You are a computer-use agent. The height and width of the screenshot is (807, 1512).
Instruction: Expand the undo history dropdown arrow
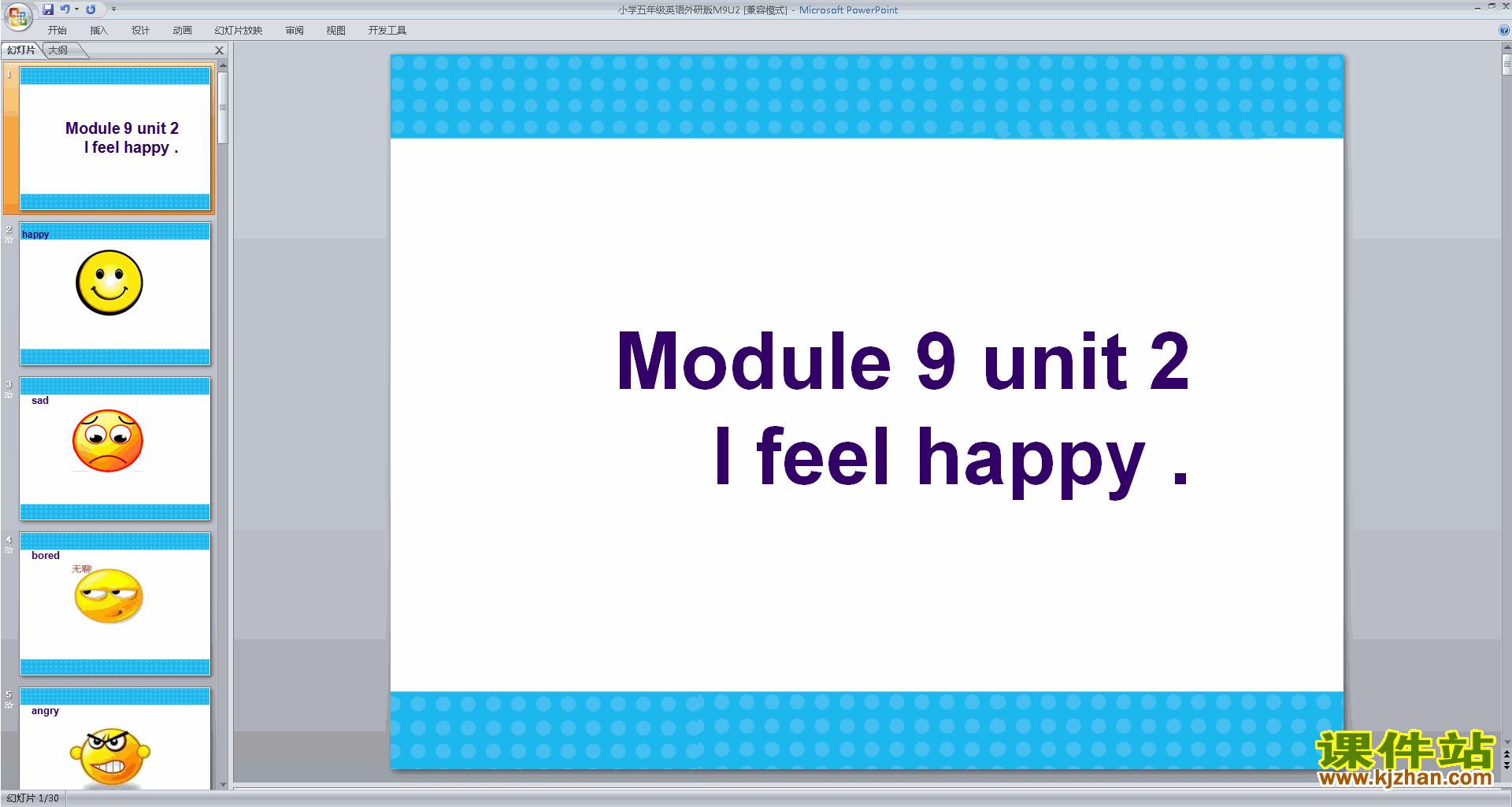click(x=76, y=9)
